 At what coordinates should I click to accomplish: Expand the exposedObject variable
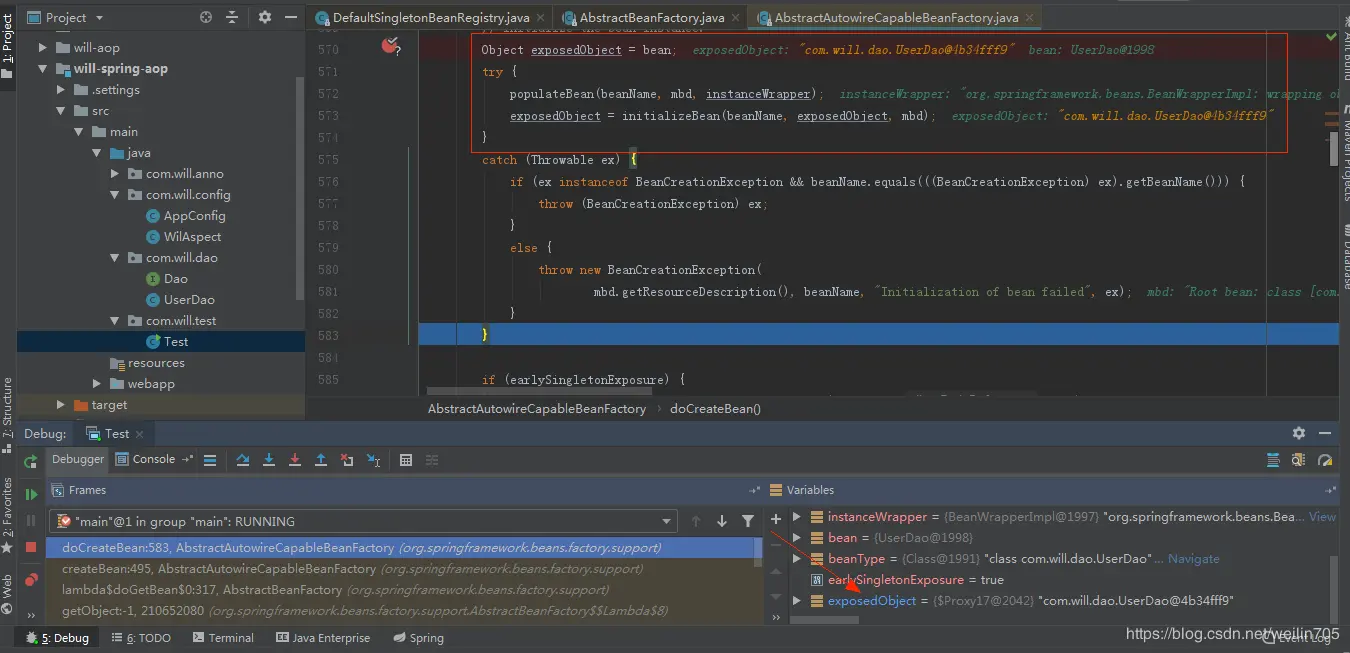[x=797, y=601]
